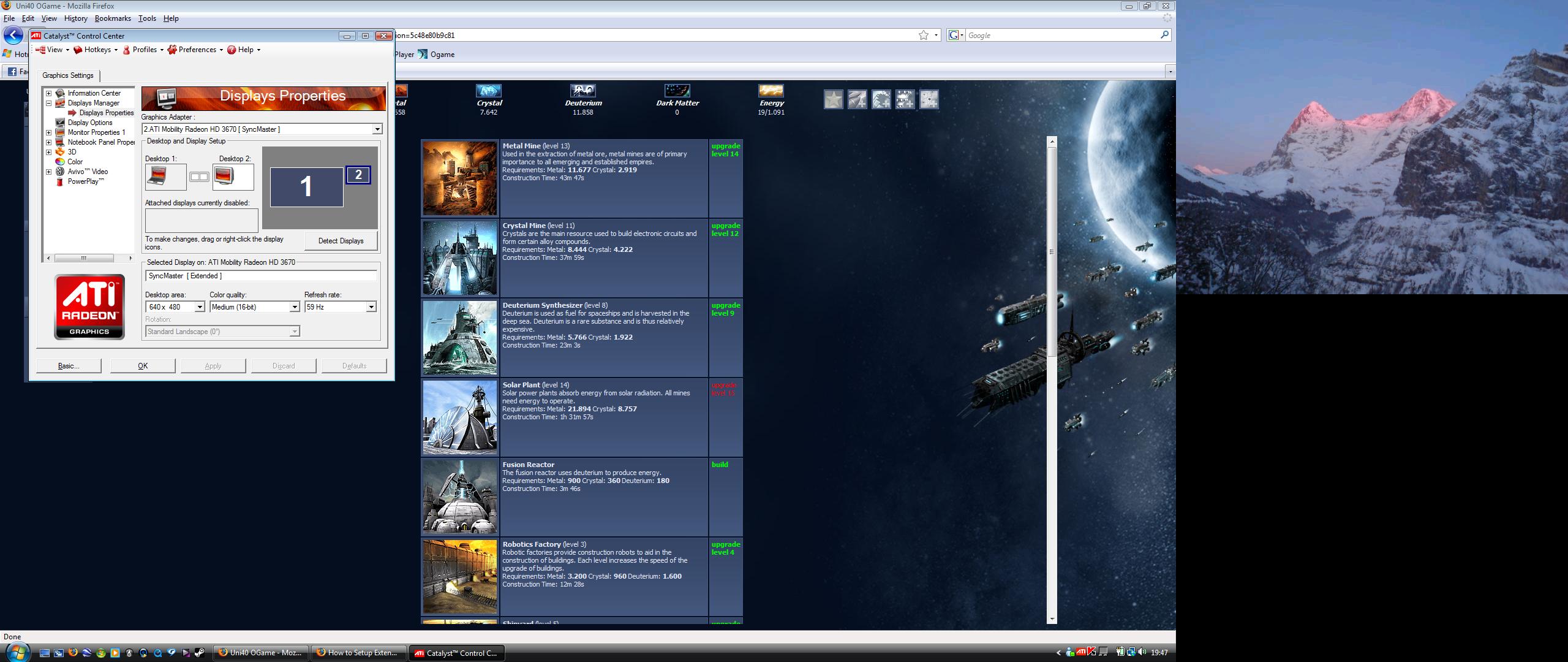Click the Google search input field
The image size is (1568, 662).
(1062, 36)
